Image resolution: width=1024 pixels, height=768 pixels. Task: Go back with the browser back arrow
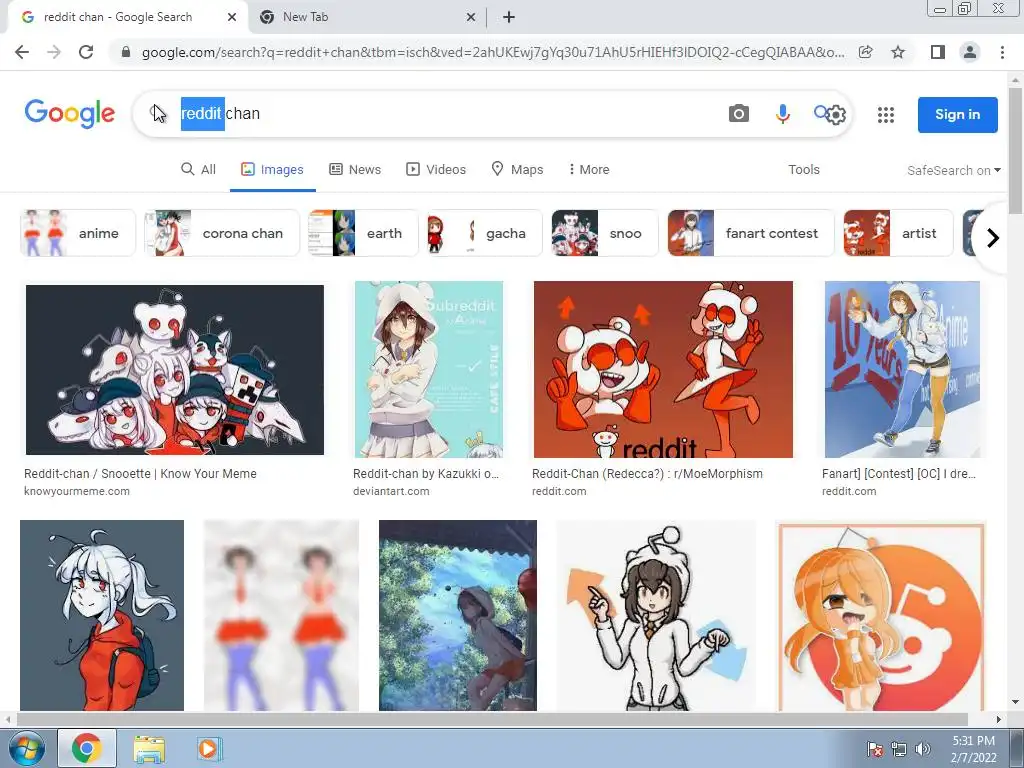tap(22, 52)
